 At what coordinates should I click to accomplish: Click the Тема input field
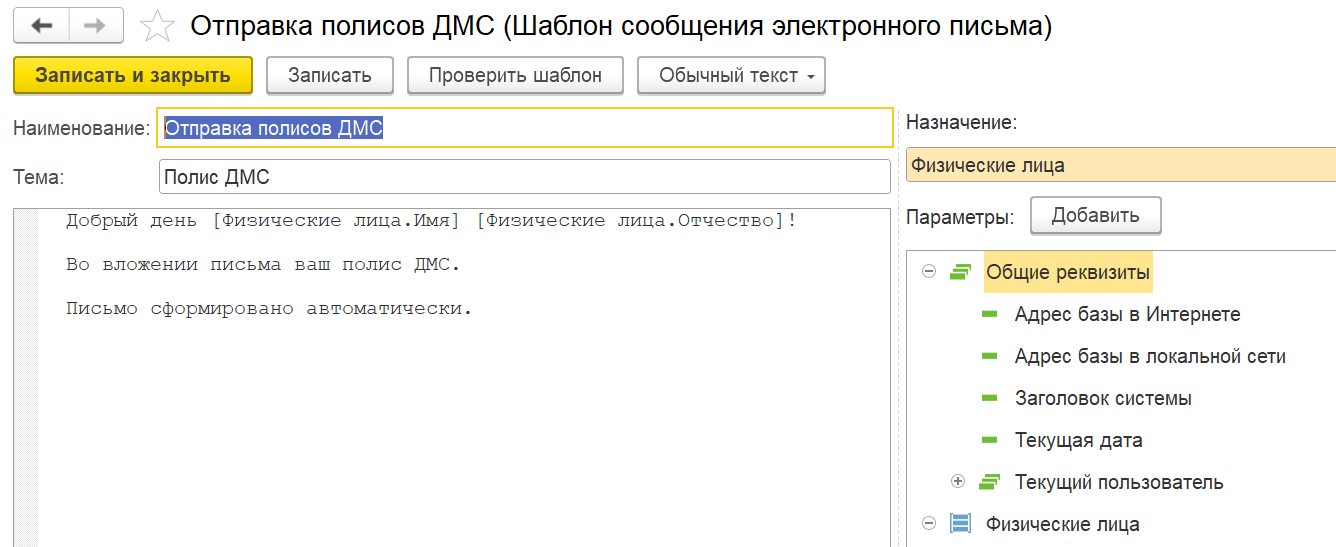[x=524, y=178]
